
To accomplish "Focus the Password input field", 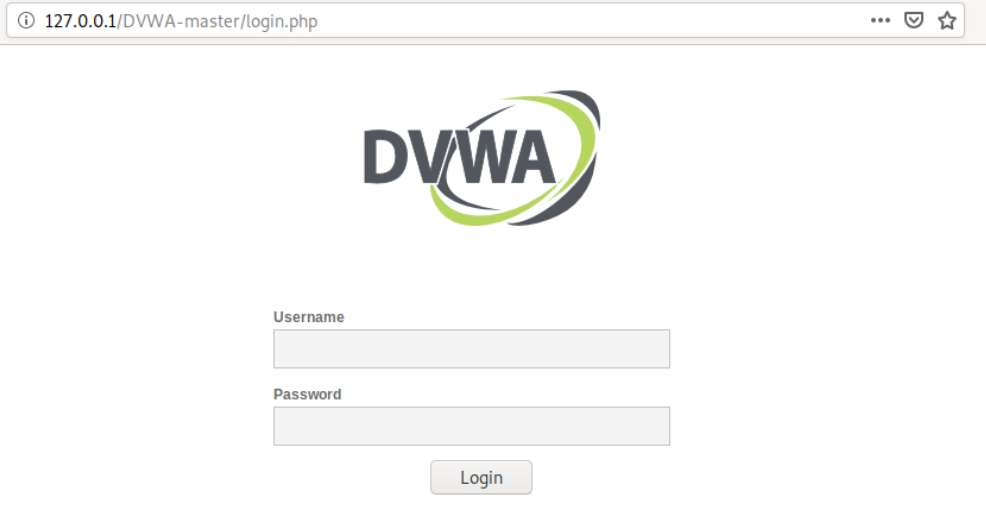I will click(472, 426).
